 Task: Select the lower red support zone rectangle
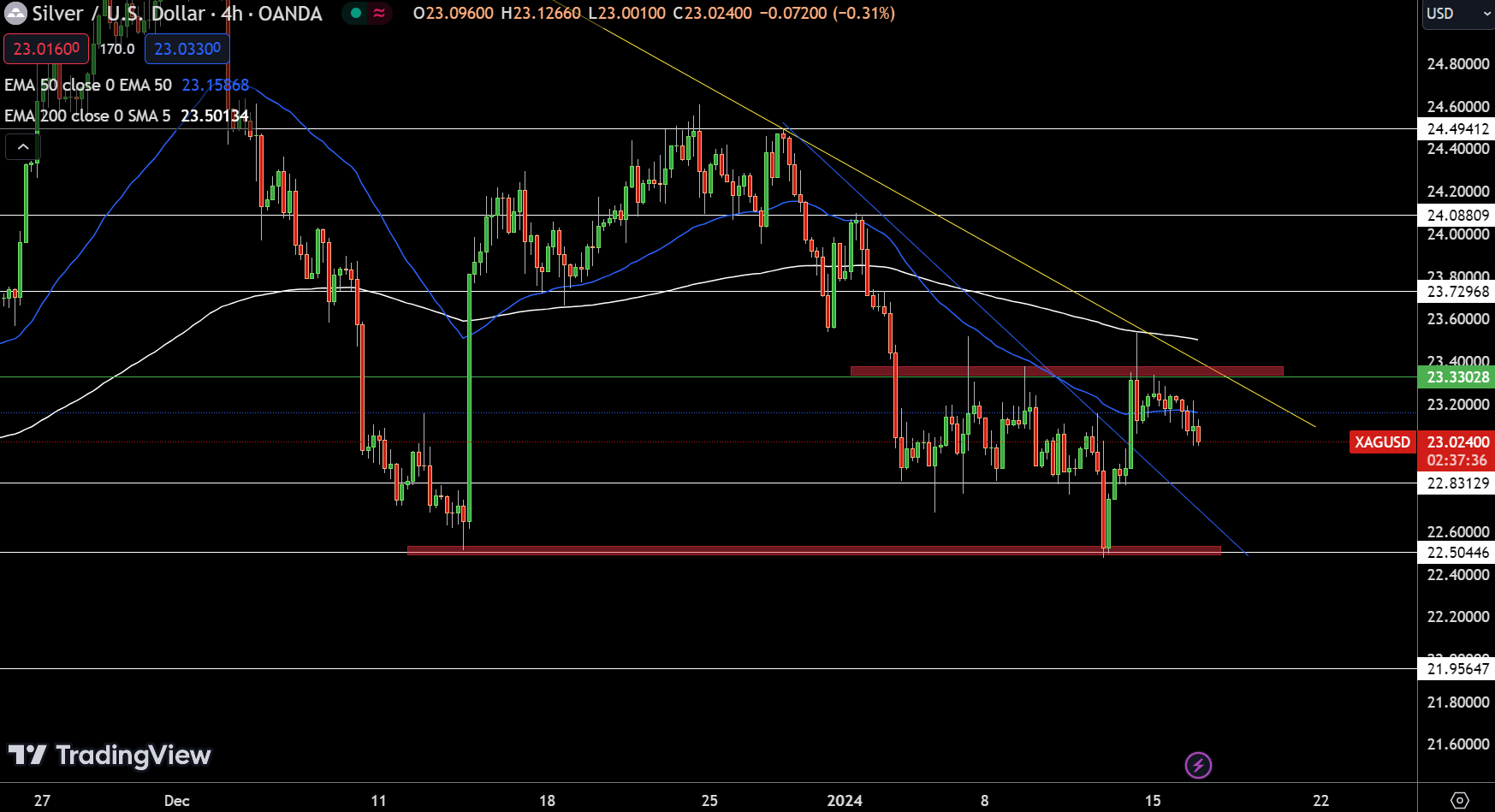[814, 550]
